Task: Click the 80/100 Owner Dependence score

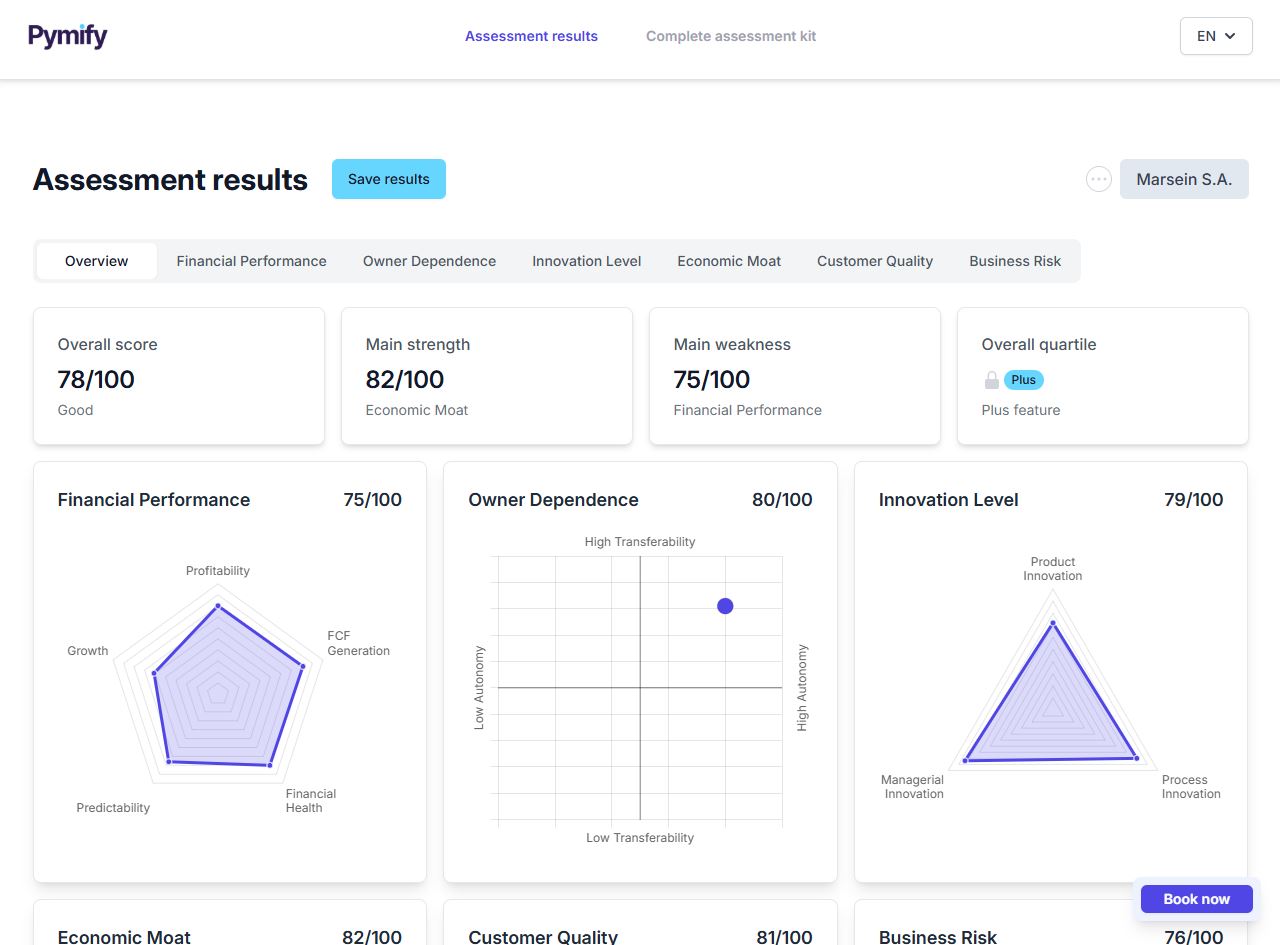Action: [x=782, y=500]
